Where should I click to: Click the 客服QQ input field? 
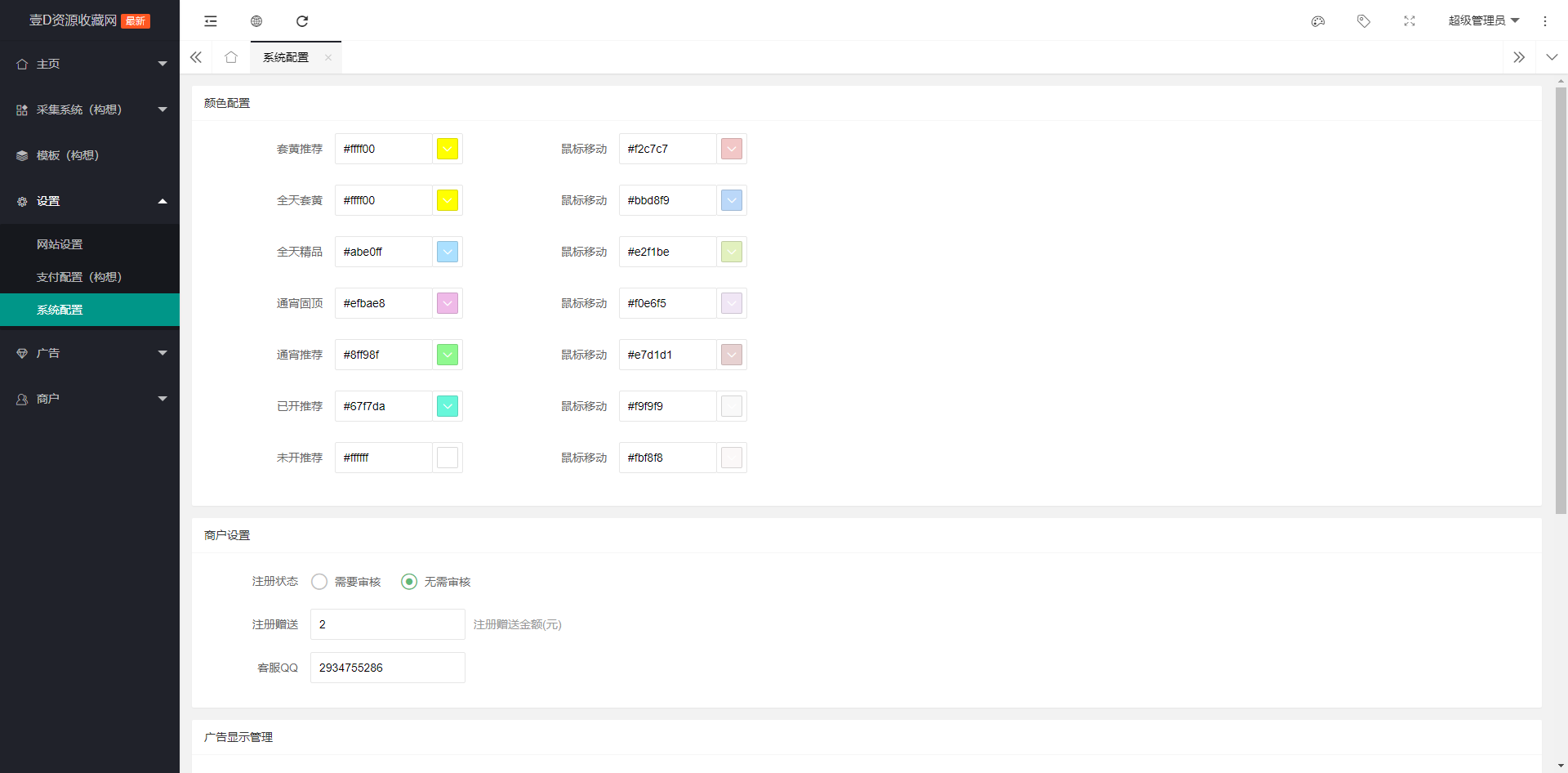[x=388, y=668]
